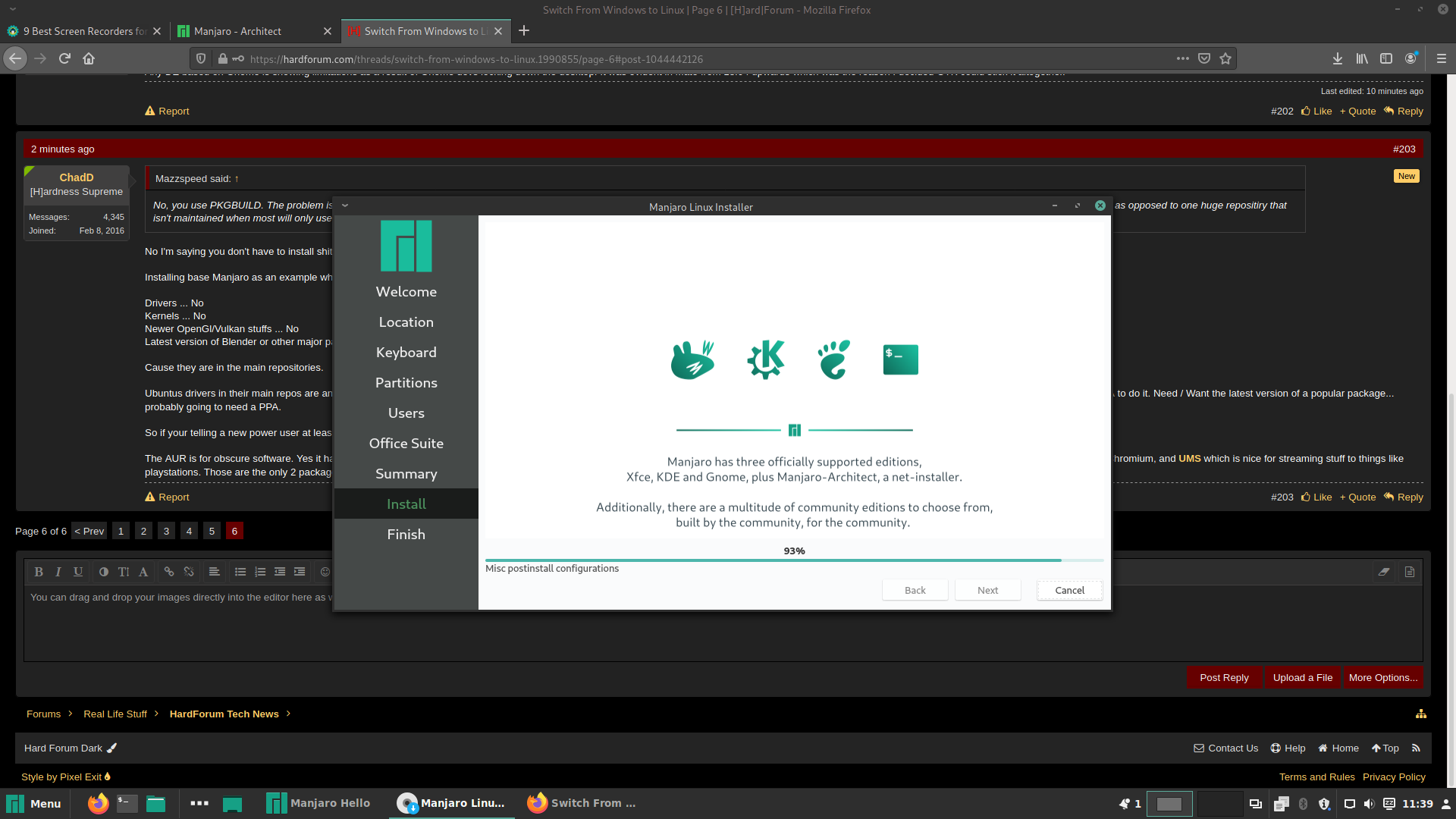1456x819 pixels.
Task: Click the Home icon in Firefox toolbar
Action: (x=89, y=58)
